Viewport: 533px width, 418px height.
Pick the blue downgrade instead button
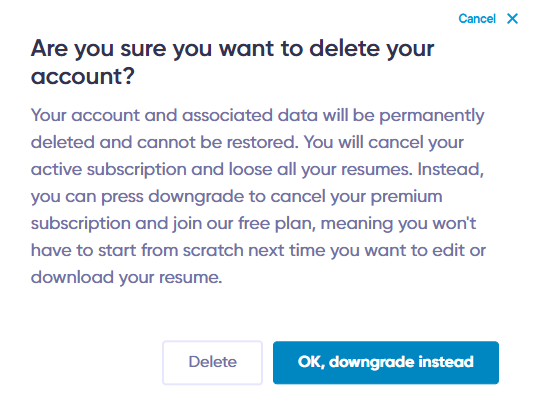pyautogui.click(x=386, y=362)
